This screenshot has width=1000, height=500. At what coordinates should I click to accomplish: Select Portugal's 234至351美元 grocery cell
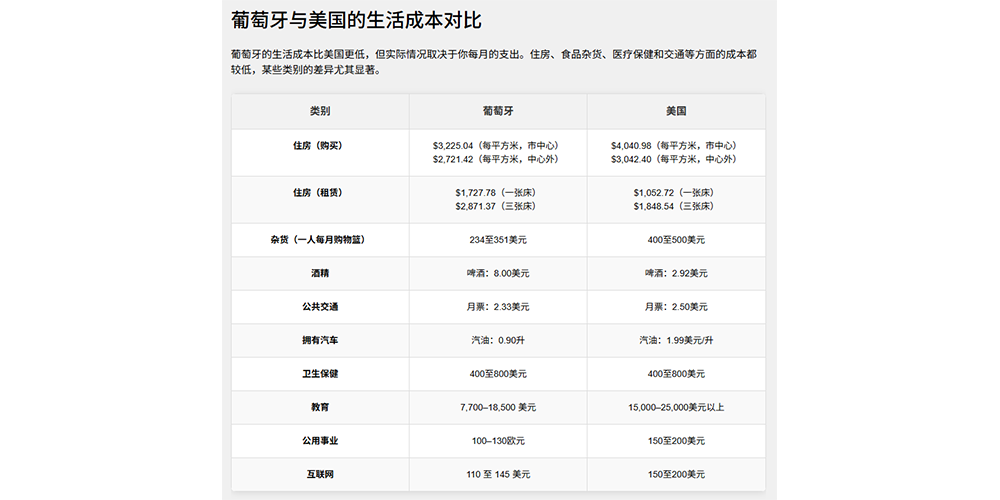point(497,240)
